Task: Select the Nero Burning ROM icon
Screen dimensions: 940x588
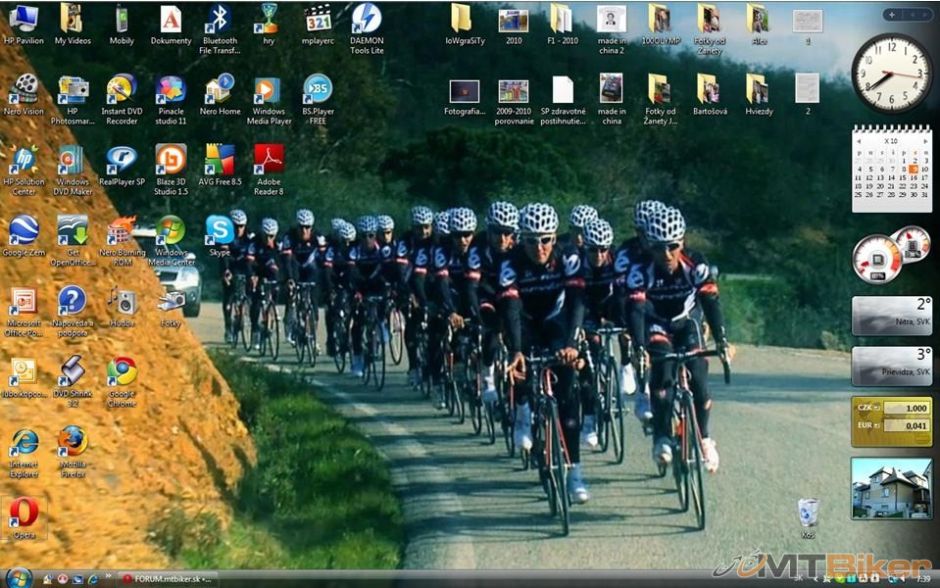Action: pos(122,232)
